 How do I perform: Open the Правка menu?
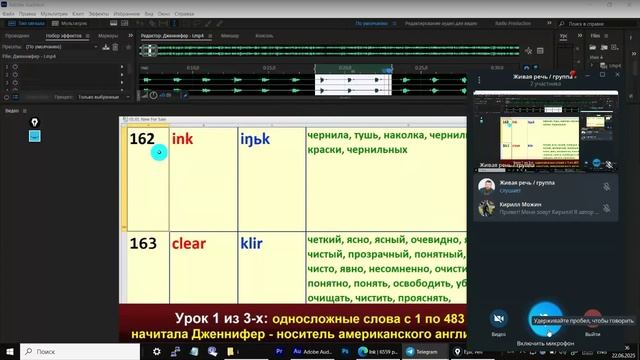(27, 13)
